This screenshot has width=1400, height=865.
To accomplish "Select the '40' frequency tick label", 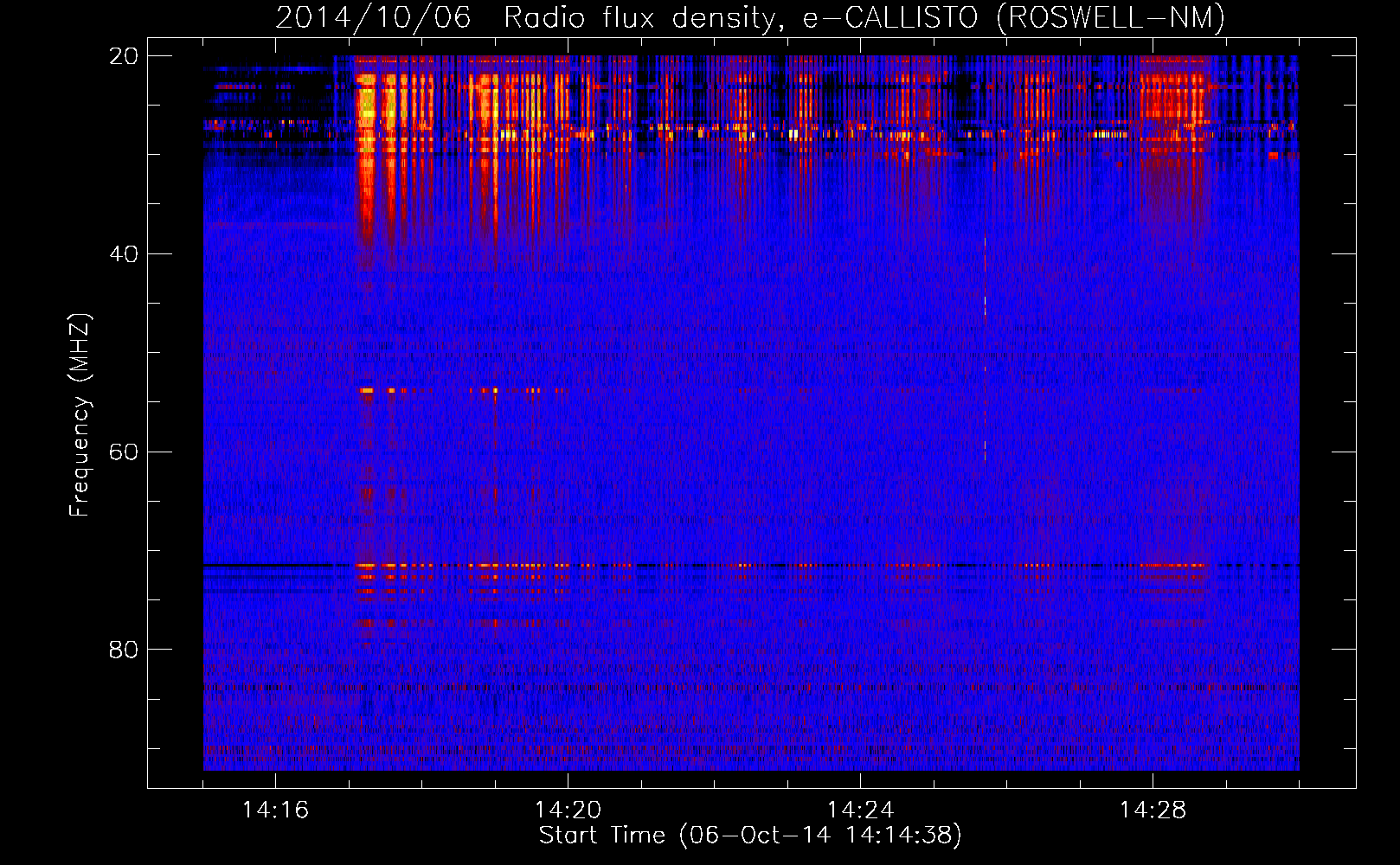I will [124, 254].
